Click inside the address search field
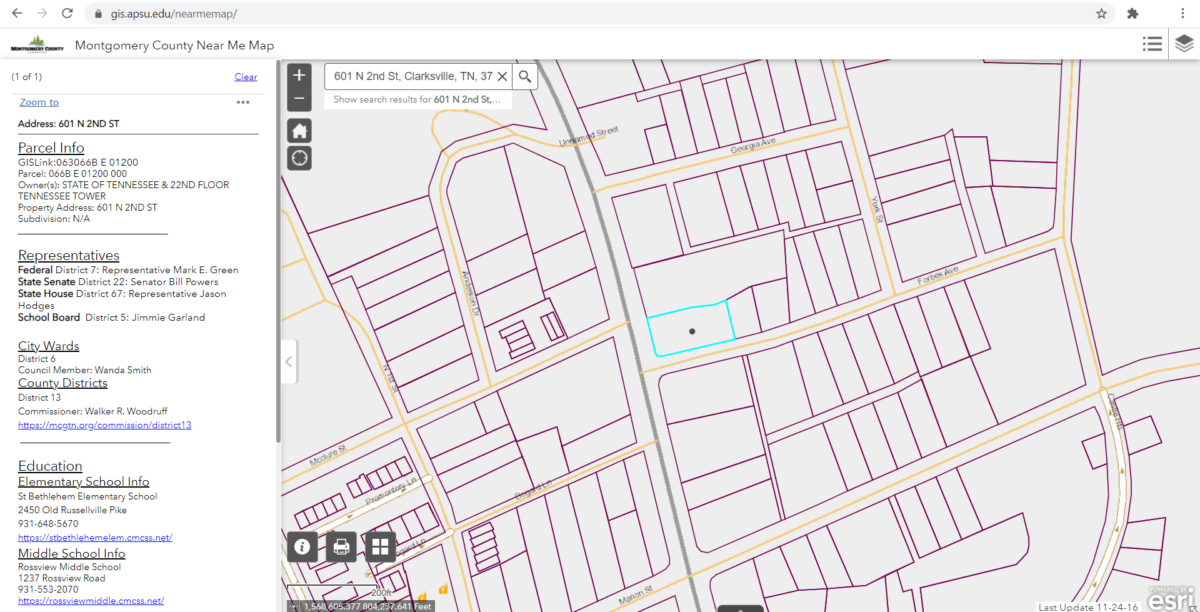The height and width of the screenshot is (612, 1200). tap(410, 77)
